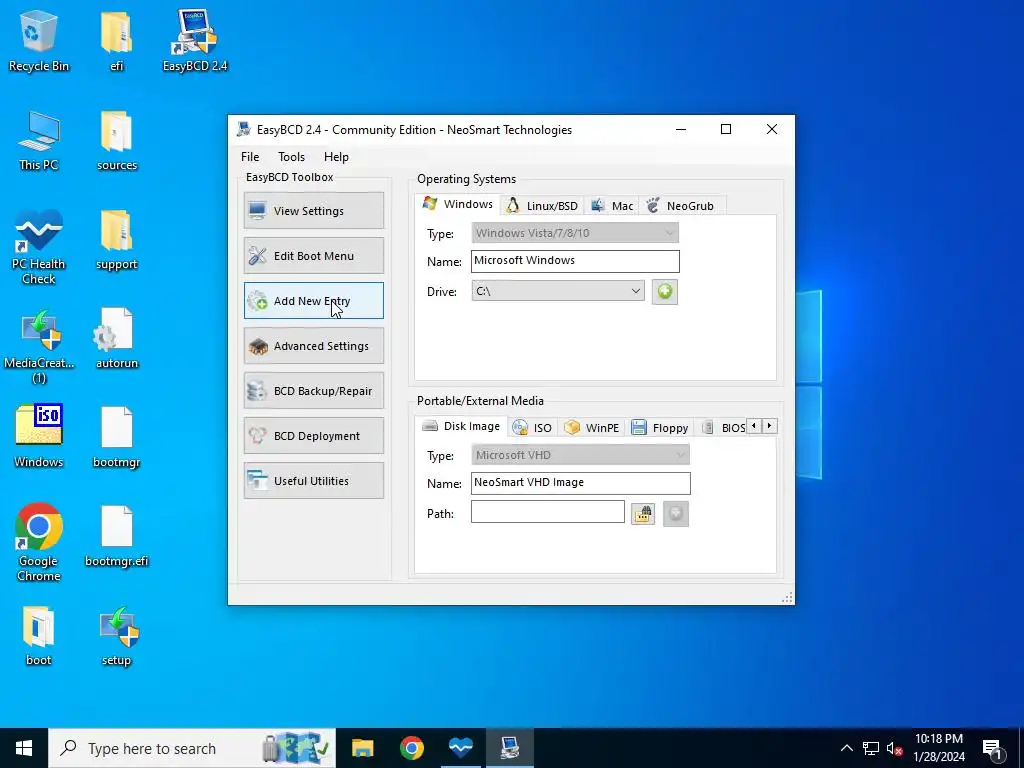Screen dimensions: 1024x768
Task: Open BCD Deployment
Action: (x=313, y=436)
